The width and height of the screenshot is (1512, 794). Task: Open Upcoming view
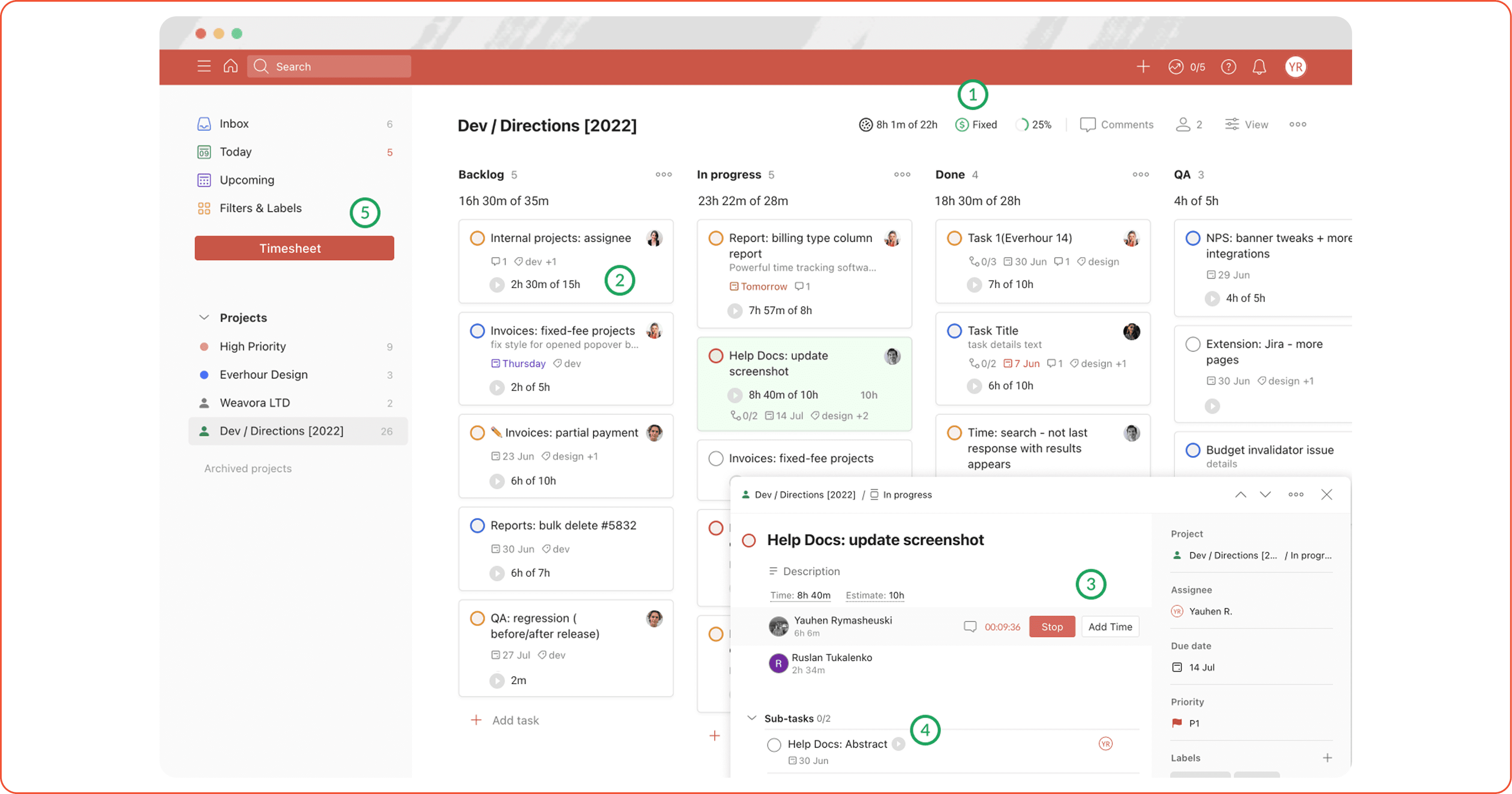pyautogui.click(x=295, y=180)
